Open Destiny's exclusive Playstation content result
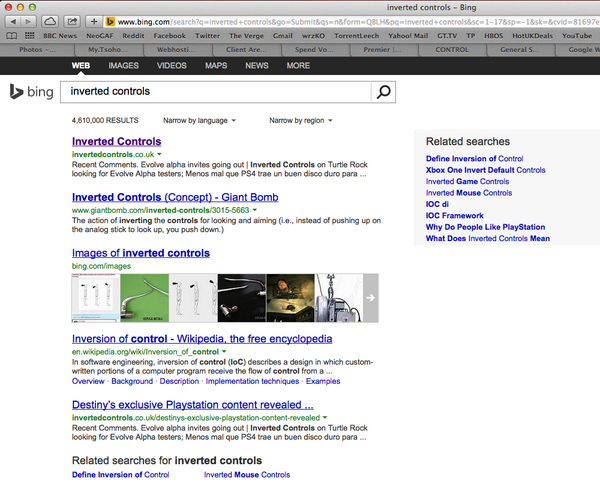 (193, 405)
